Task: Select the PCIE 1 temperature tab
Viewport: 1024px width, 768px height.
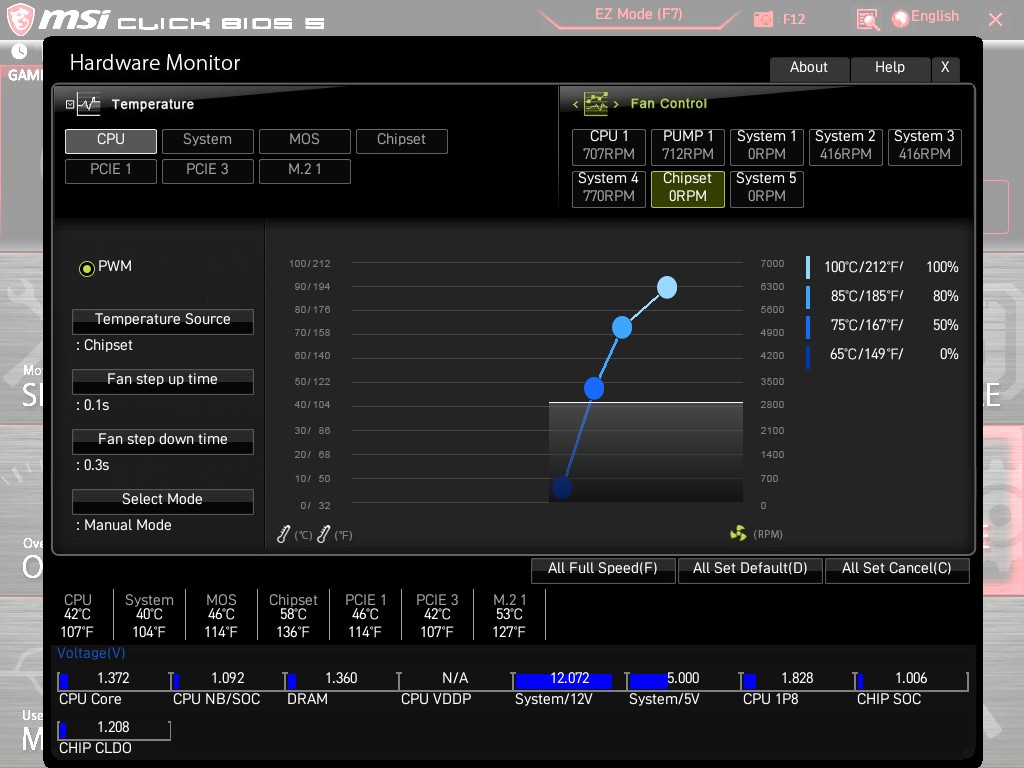Action: click(111, 171)
